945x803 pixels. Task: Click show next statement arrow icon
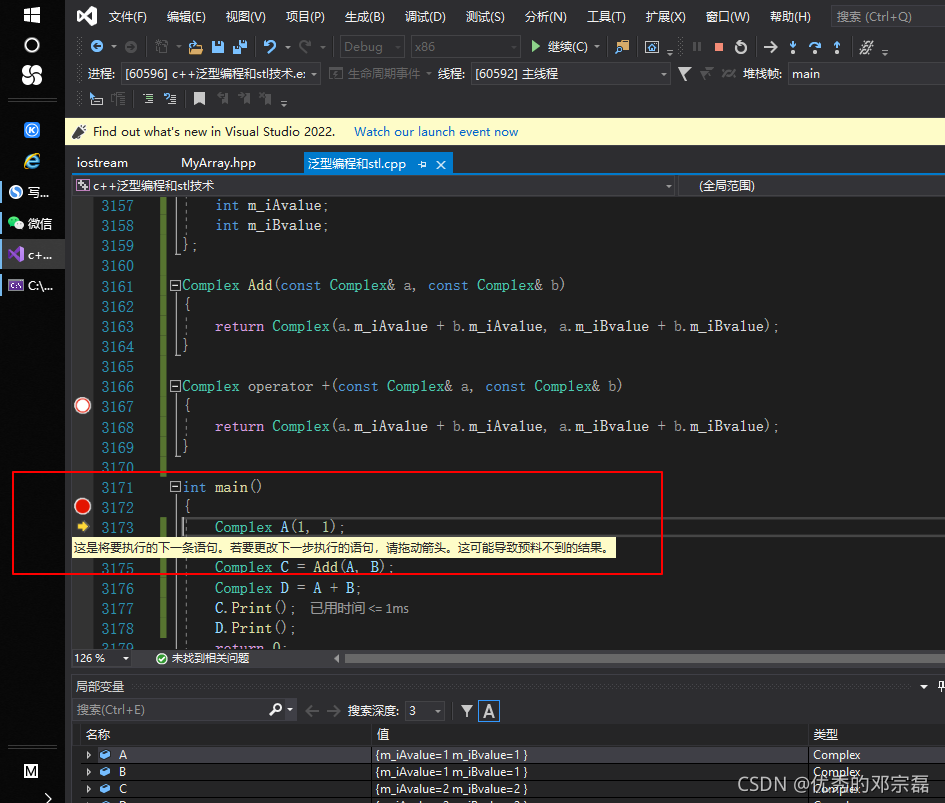click(x=770, y=46)
